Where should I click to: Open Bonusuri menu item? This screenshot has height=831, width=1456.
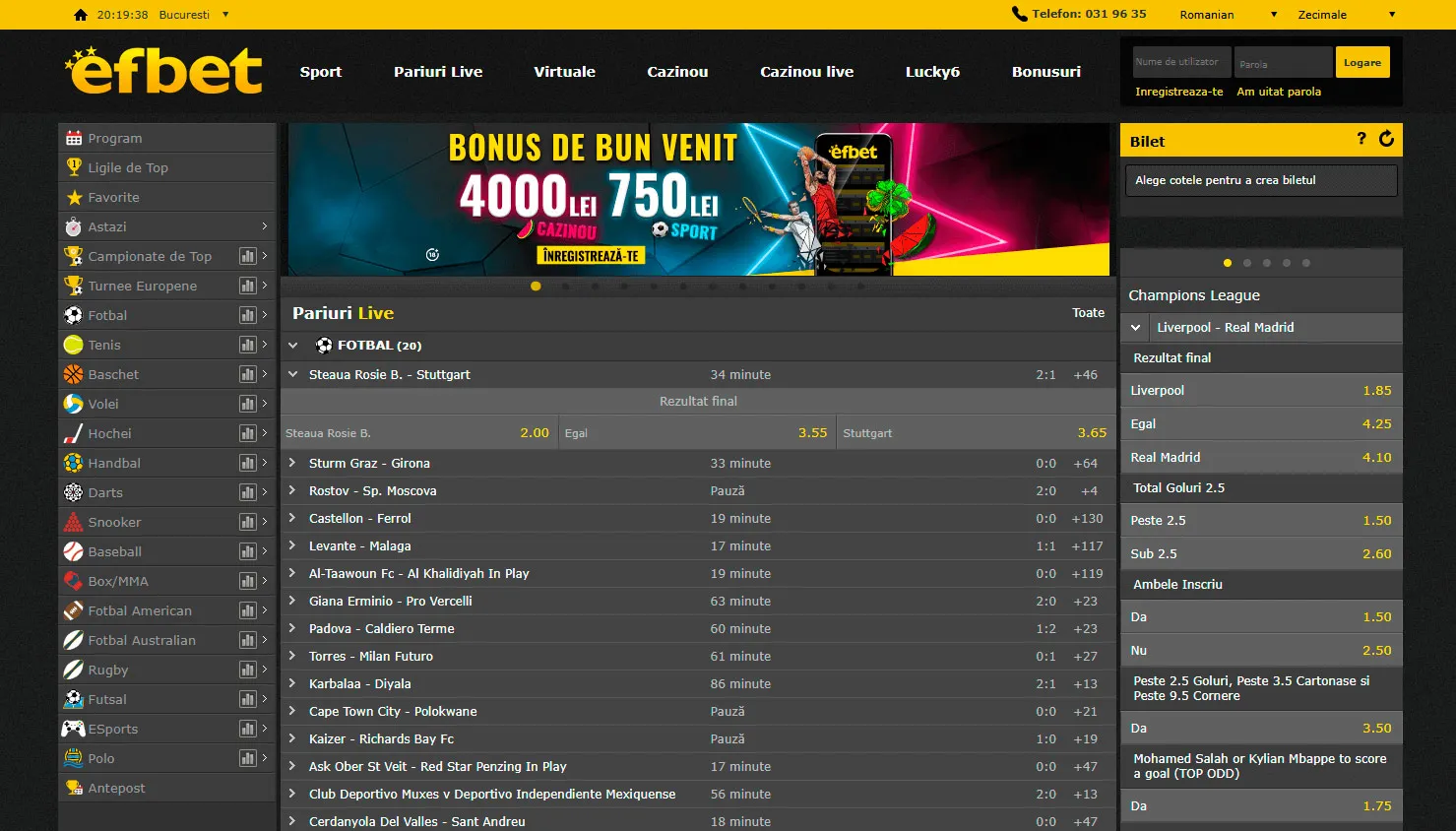(x=1046, y=72)
